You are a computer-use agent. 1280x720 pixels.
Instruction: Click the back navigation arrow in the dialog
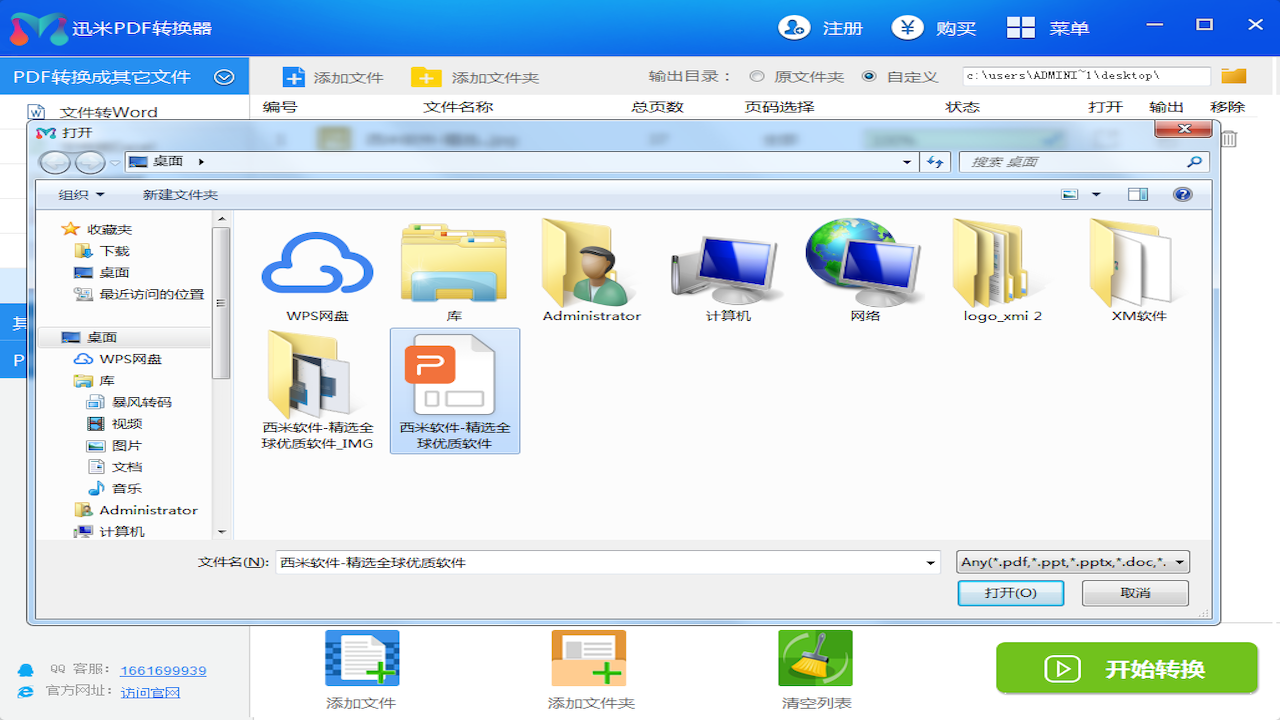pyautogui.click(x=55, y=161)
